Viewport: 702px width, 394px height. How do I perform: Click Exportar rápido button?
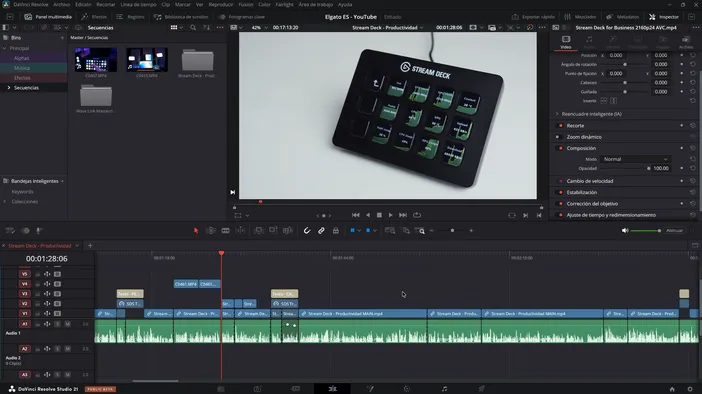point(533,17)
